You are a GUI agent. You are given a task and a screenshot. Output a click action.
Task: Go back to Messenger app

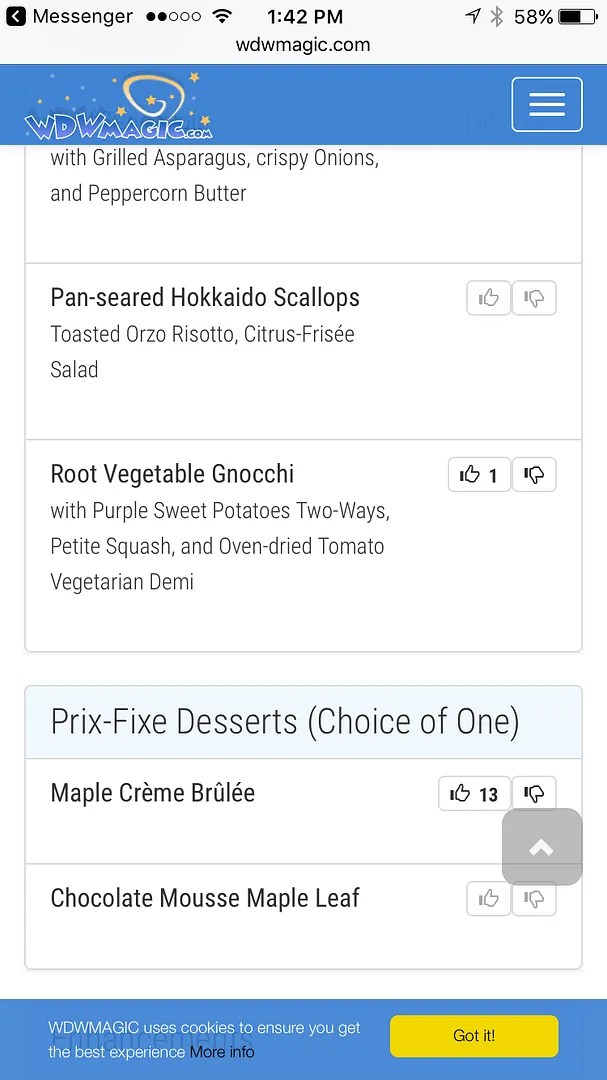(x=69, y=17)
